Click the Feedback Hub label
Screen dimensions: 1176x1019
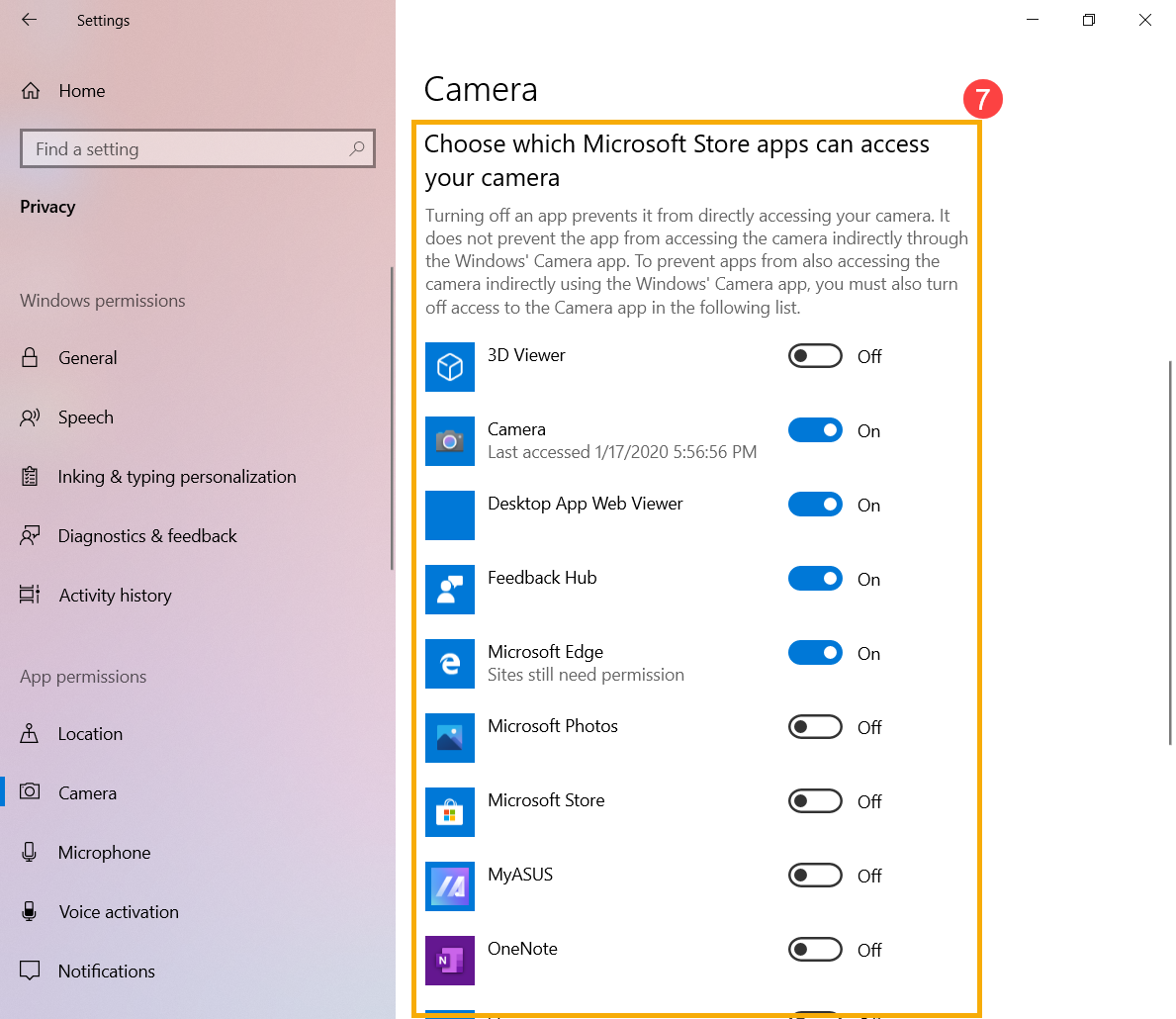[541, 577]
